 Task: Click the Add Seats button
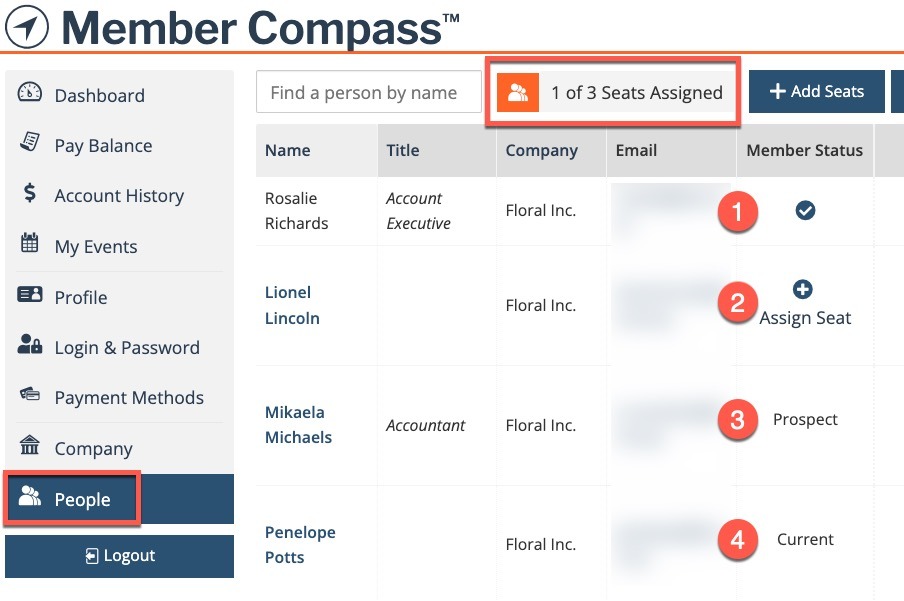(816, 91)
